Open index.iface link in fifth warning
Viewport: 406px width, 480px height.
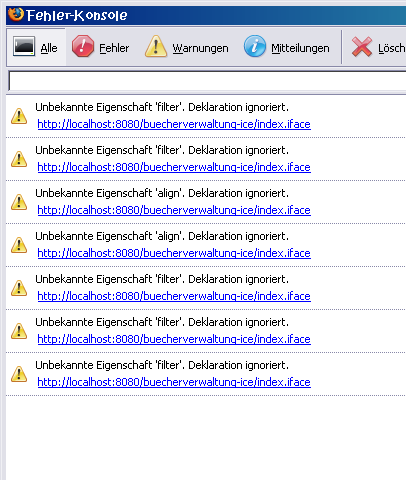click(x=174, y=296)
